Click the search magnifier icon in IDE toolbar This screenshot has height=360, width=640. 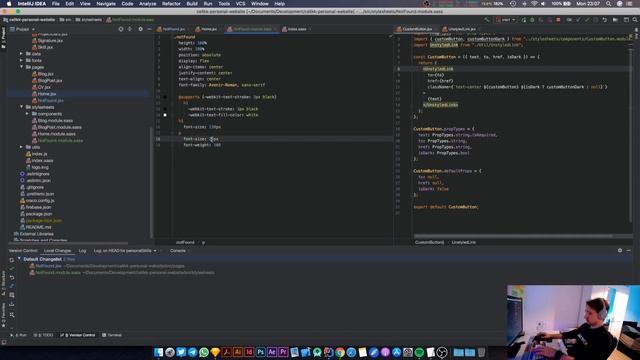click(x=635, y=20)
